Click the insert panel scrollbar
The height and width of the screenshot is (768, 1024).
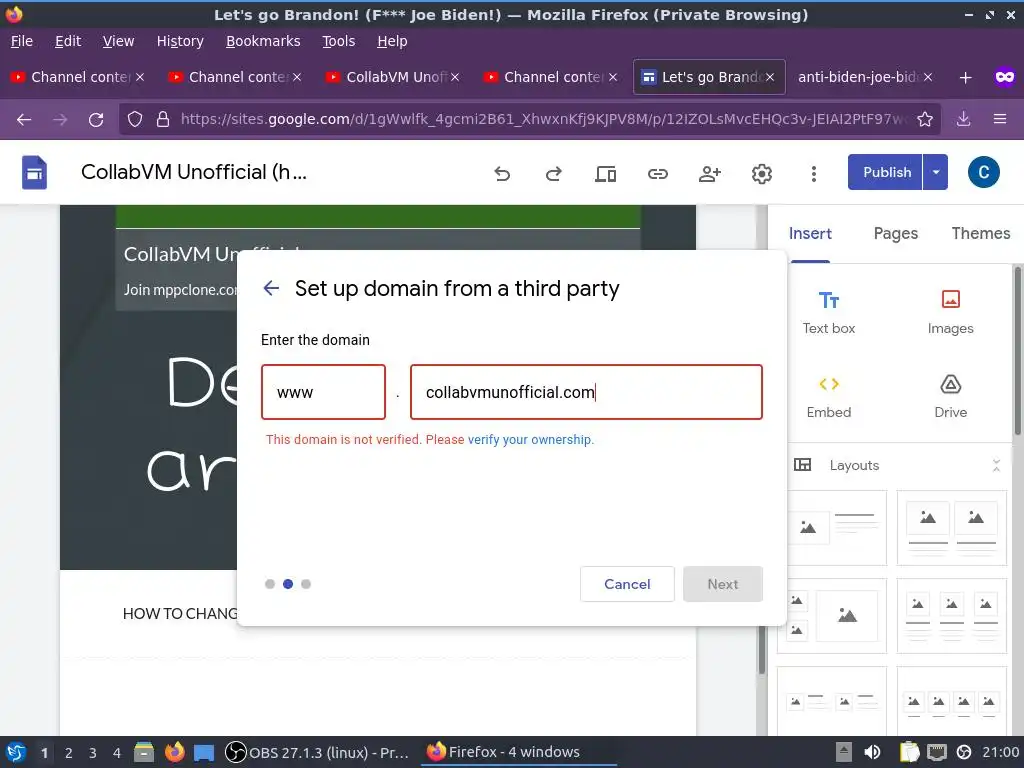coord(1017,351)
